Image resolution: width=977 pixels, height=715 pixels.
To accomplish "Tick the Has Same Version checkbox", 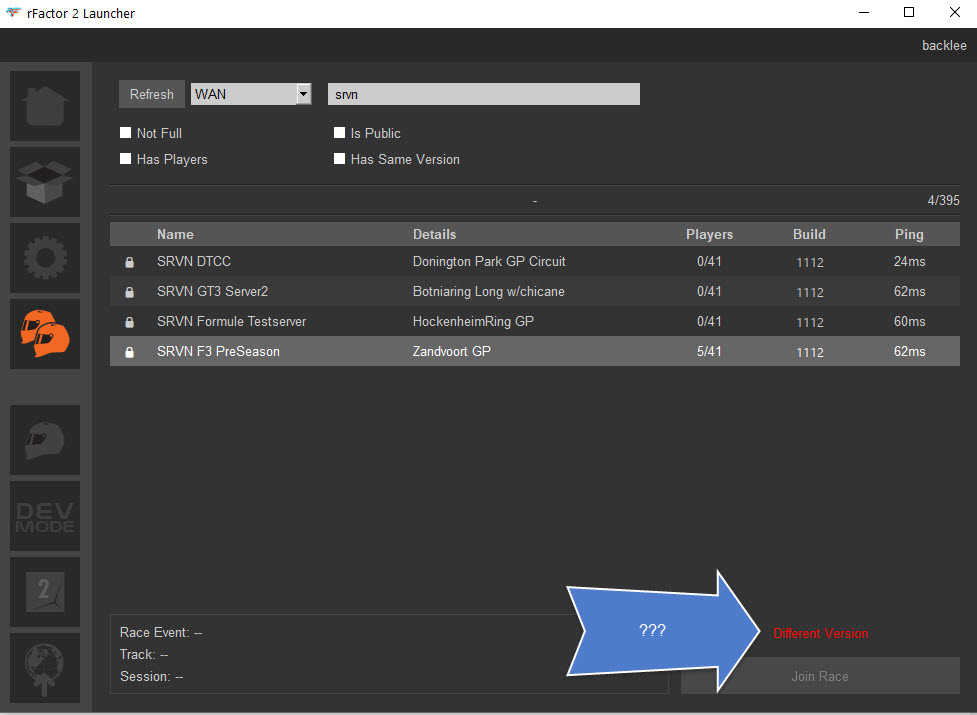I will [x=340, y=159].
